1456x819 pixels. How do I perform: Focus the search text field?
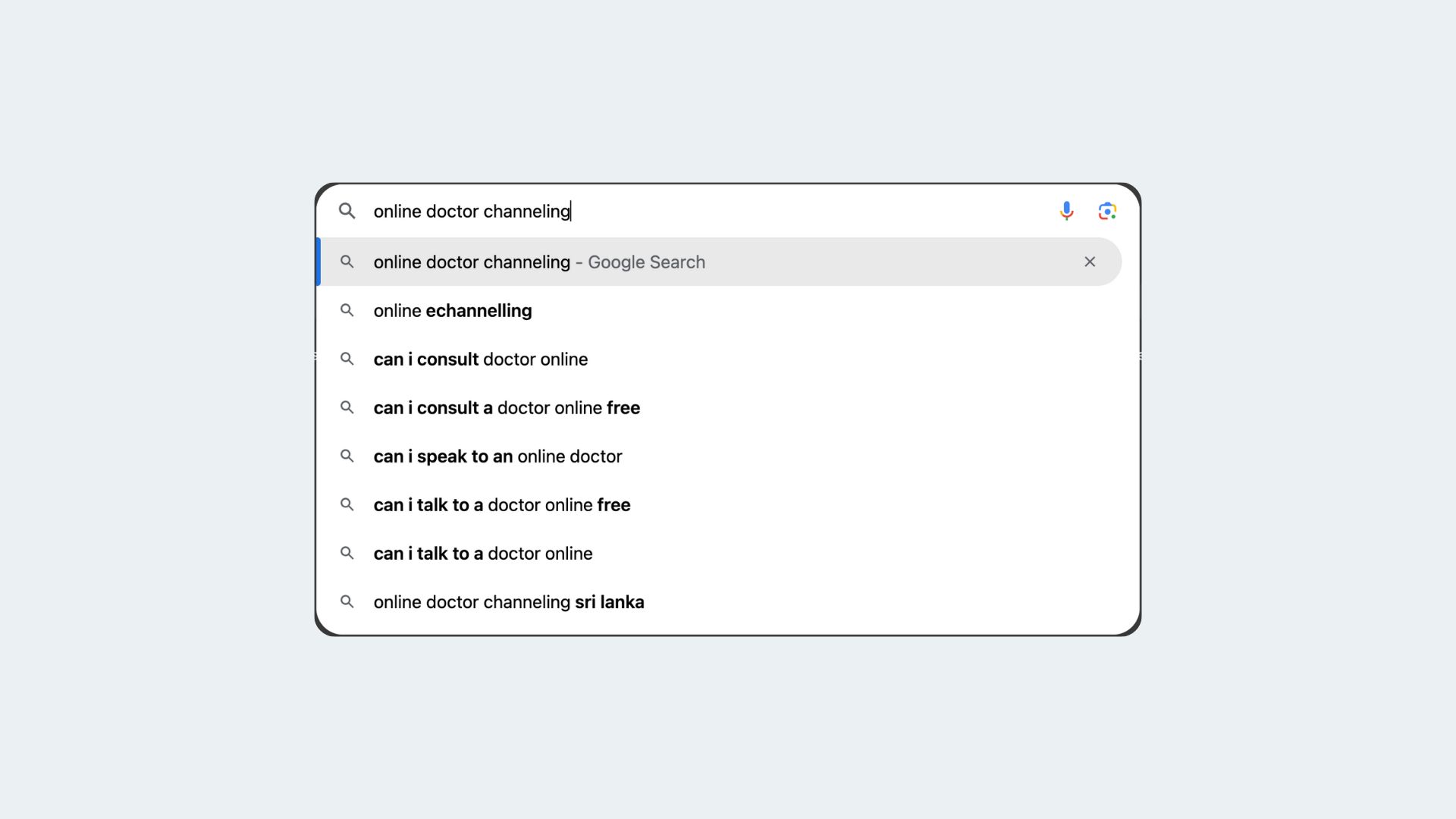pos(709,211)
